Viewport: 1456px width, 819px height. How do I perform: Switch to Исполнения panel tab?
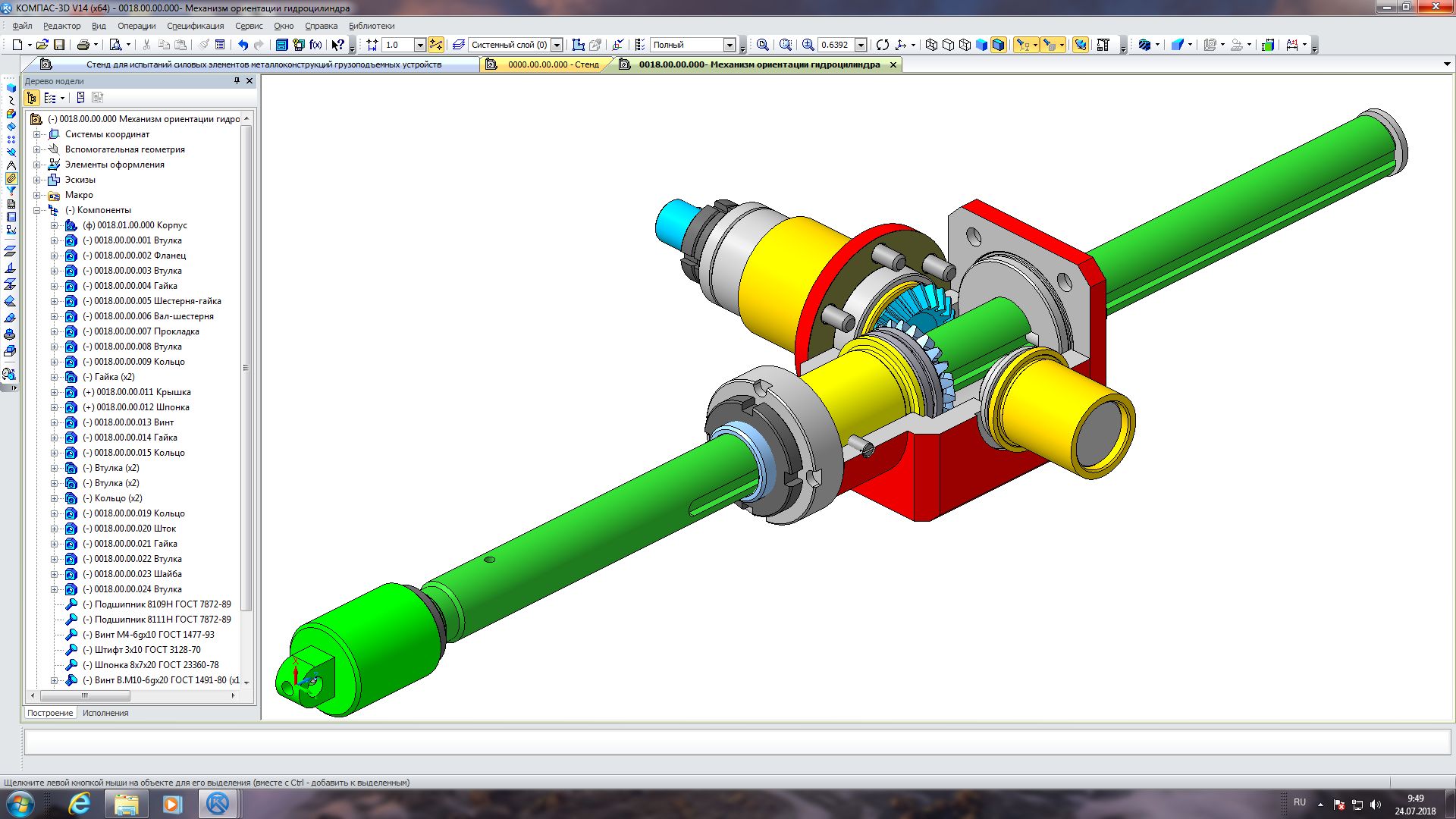pos(105,713)
